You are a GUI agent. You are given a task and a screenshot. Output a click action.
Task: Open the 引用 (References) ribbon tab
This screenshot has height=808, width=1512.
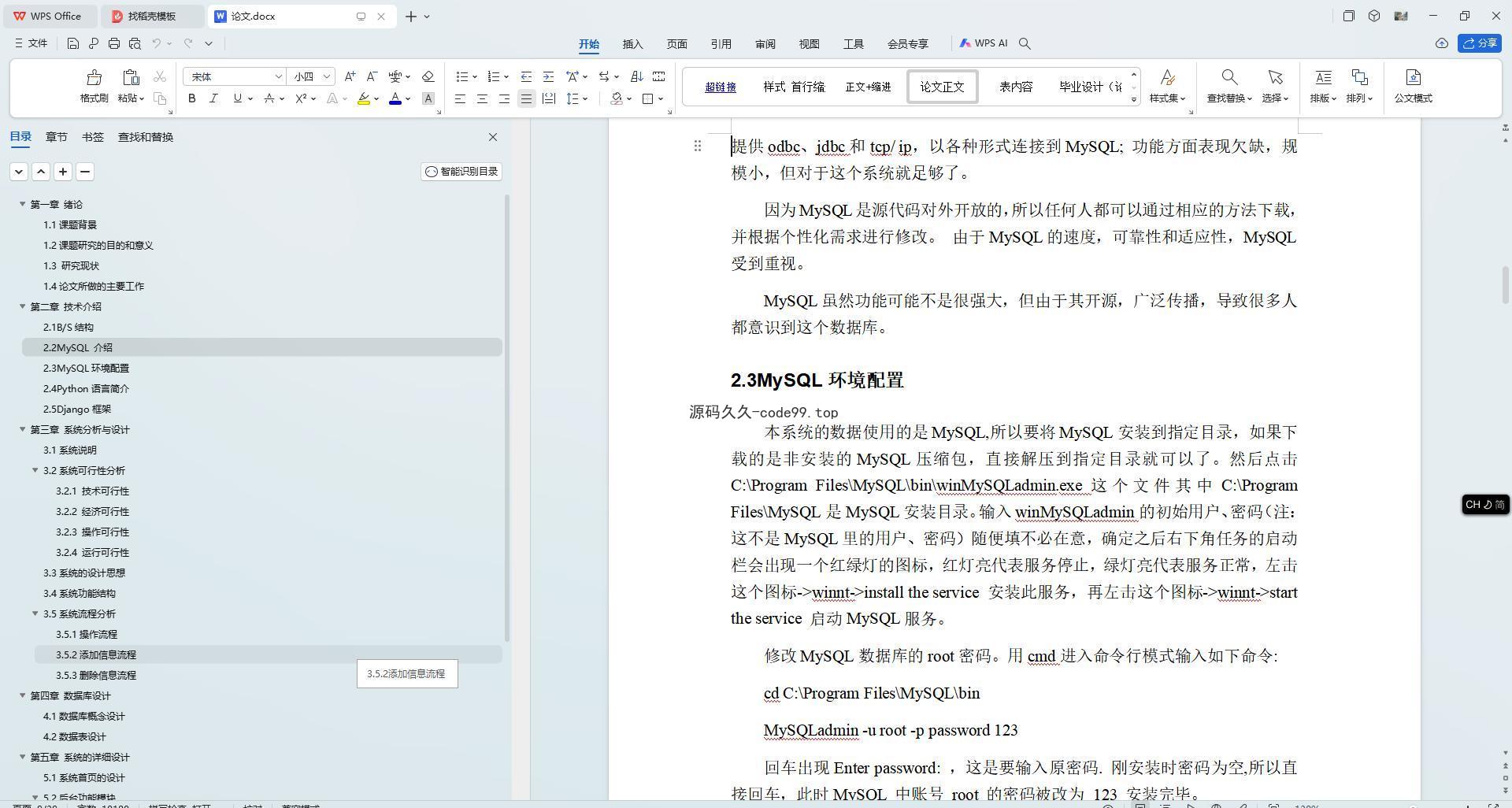click(721, 44)
